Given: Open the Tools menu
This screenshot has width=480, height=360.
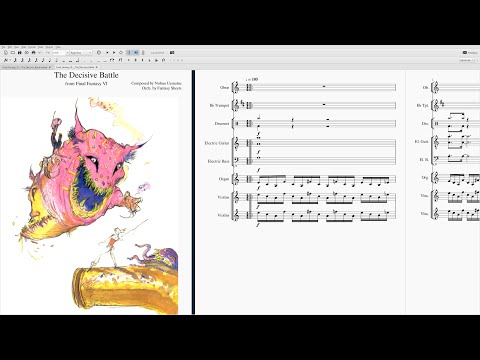Looking at the screenshot, I should click(40, 47).
